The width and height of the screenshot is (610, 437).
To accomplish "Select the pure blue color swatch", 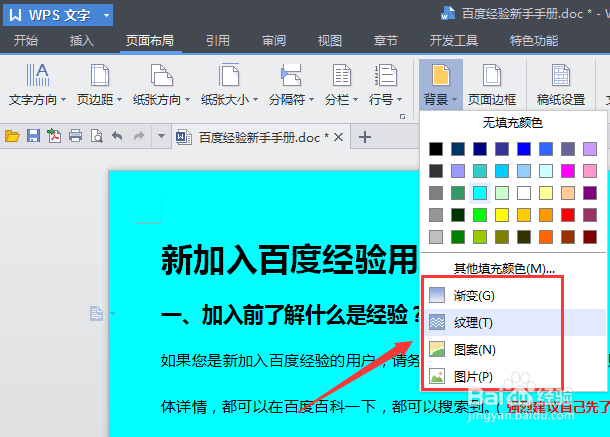I will coord(524,149).
